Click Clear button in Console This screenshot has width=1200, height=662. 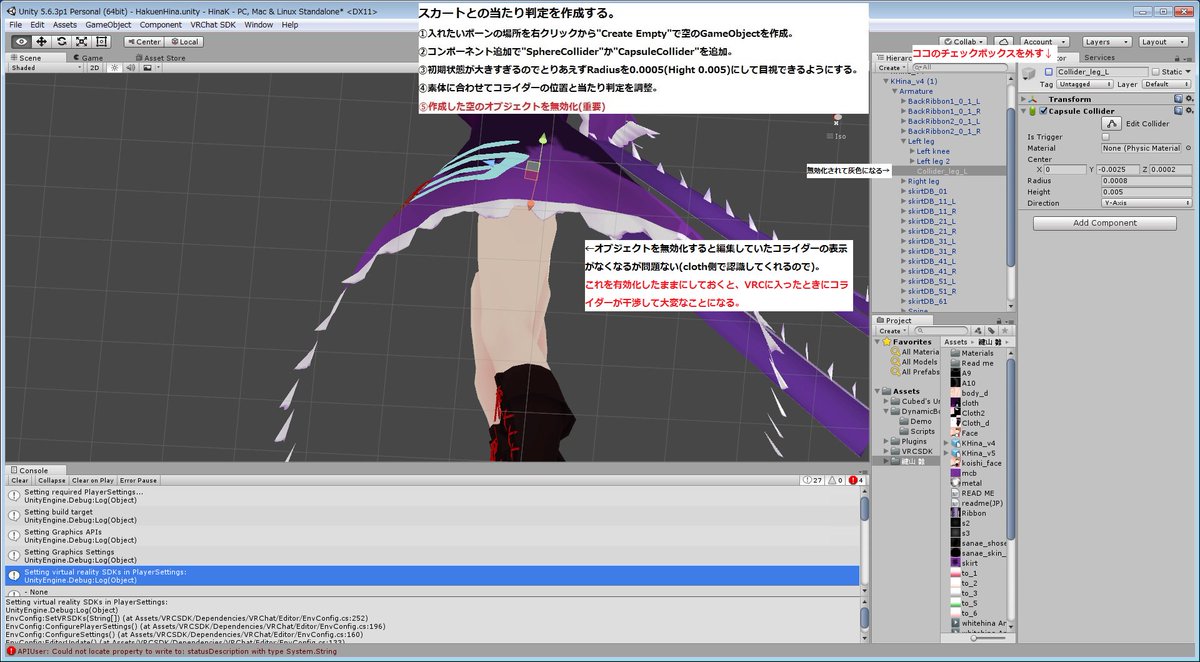click(20, 480)
